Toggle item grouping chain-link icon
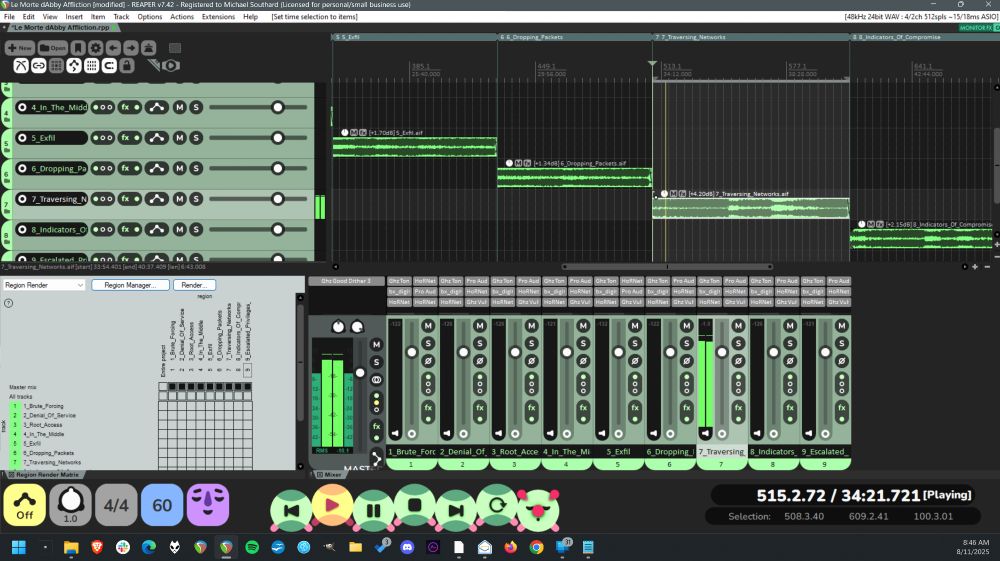1000x561 pixels. point(39,66)
